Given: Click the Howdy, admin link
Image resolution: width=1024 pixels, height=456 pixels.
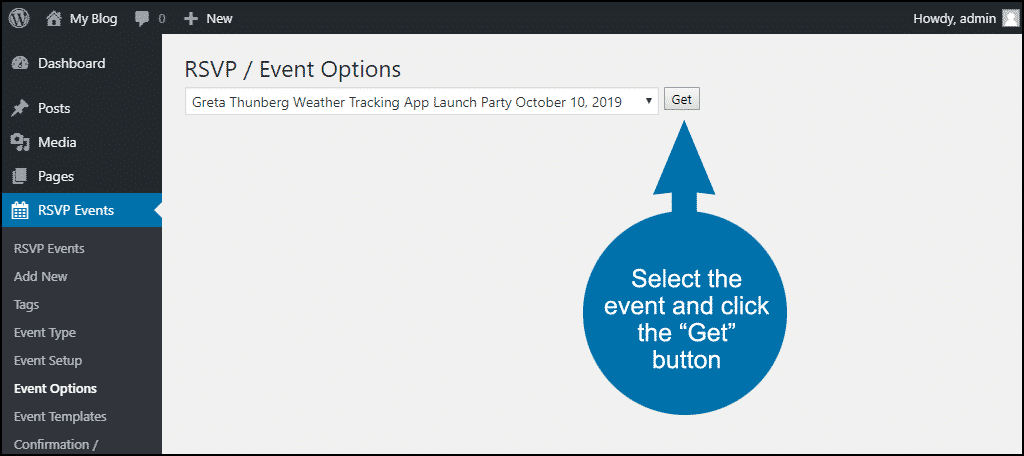Looking at the screenshot, I should pyautogui.click(x=954, y=19).
